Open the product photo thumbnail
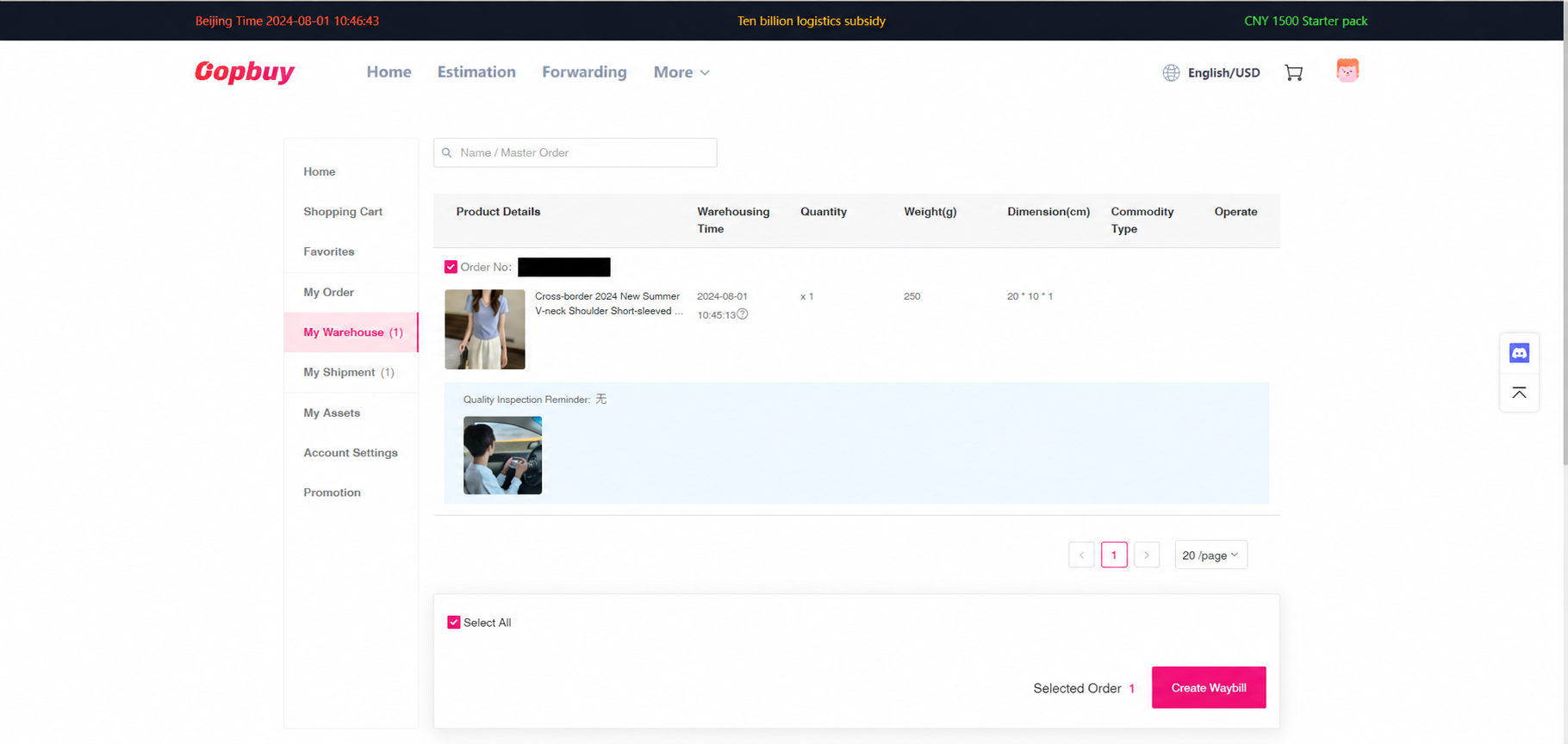Viewport: 1568px width, 744px height. coord(485,329)
